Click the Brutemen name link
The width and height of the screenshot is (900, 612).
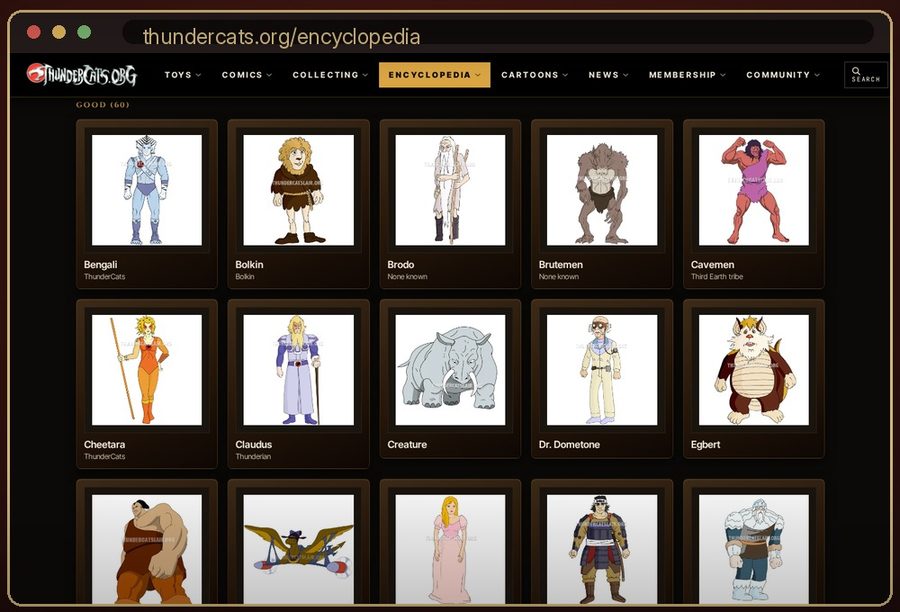[x=561, y=265]
